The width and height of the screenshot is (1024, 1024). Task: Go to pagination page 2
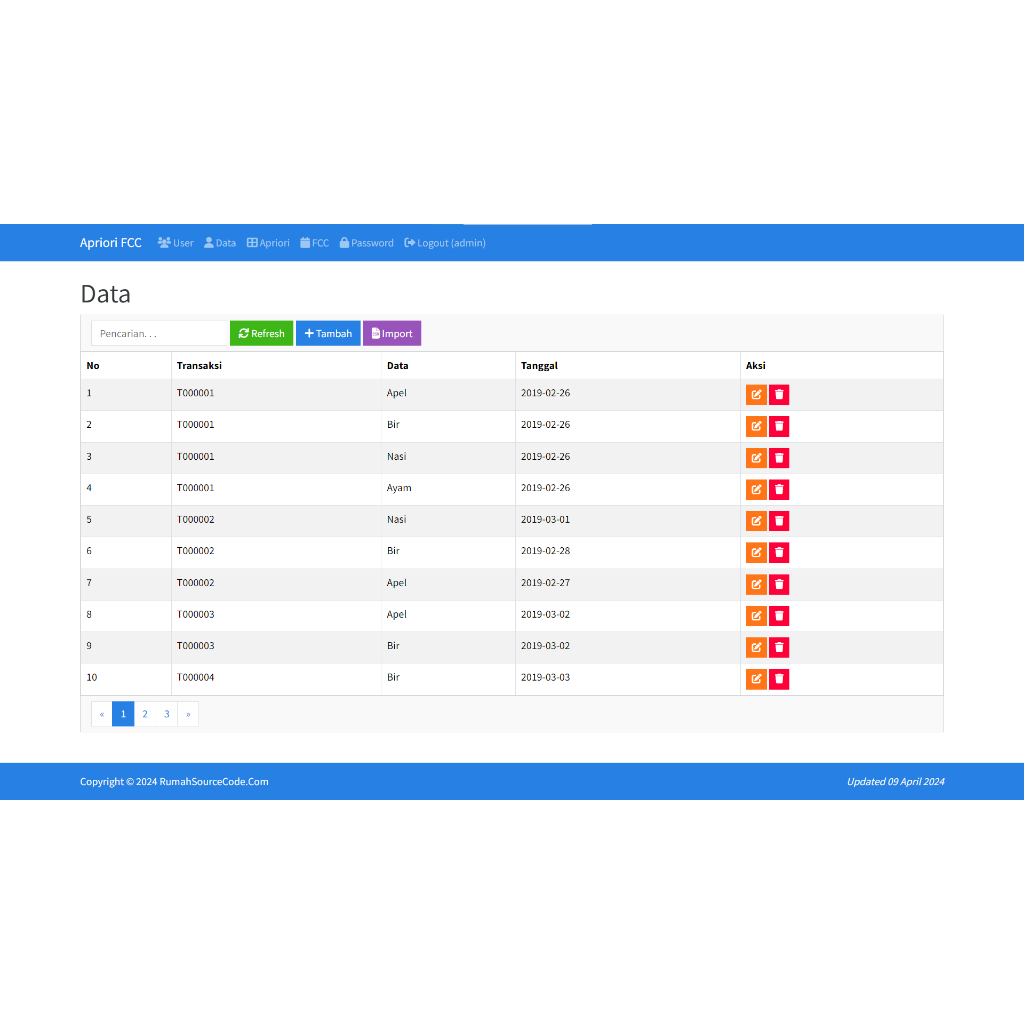[145, 714]
